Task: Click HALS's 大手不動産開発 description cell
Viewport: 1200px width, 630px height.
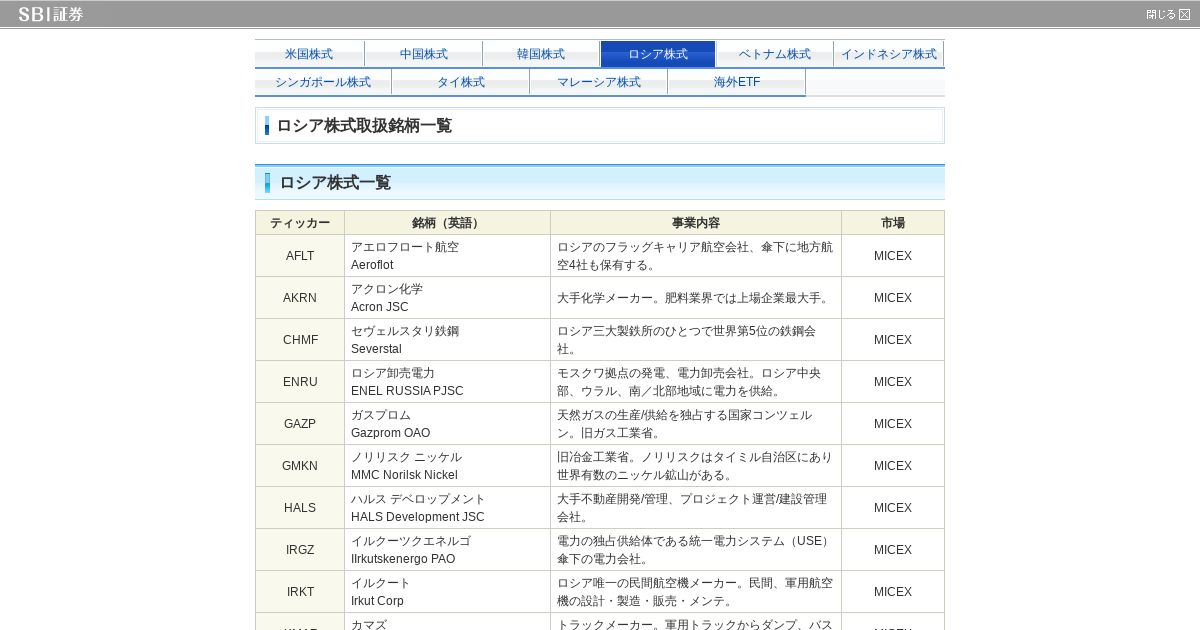Action: [696, 508]
